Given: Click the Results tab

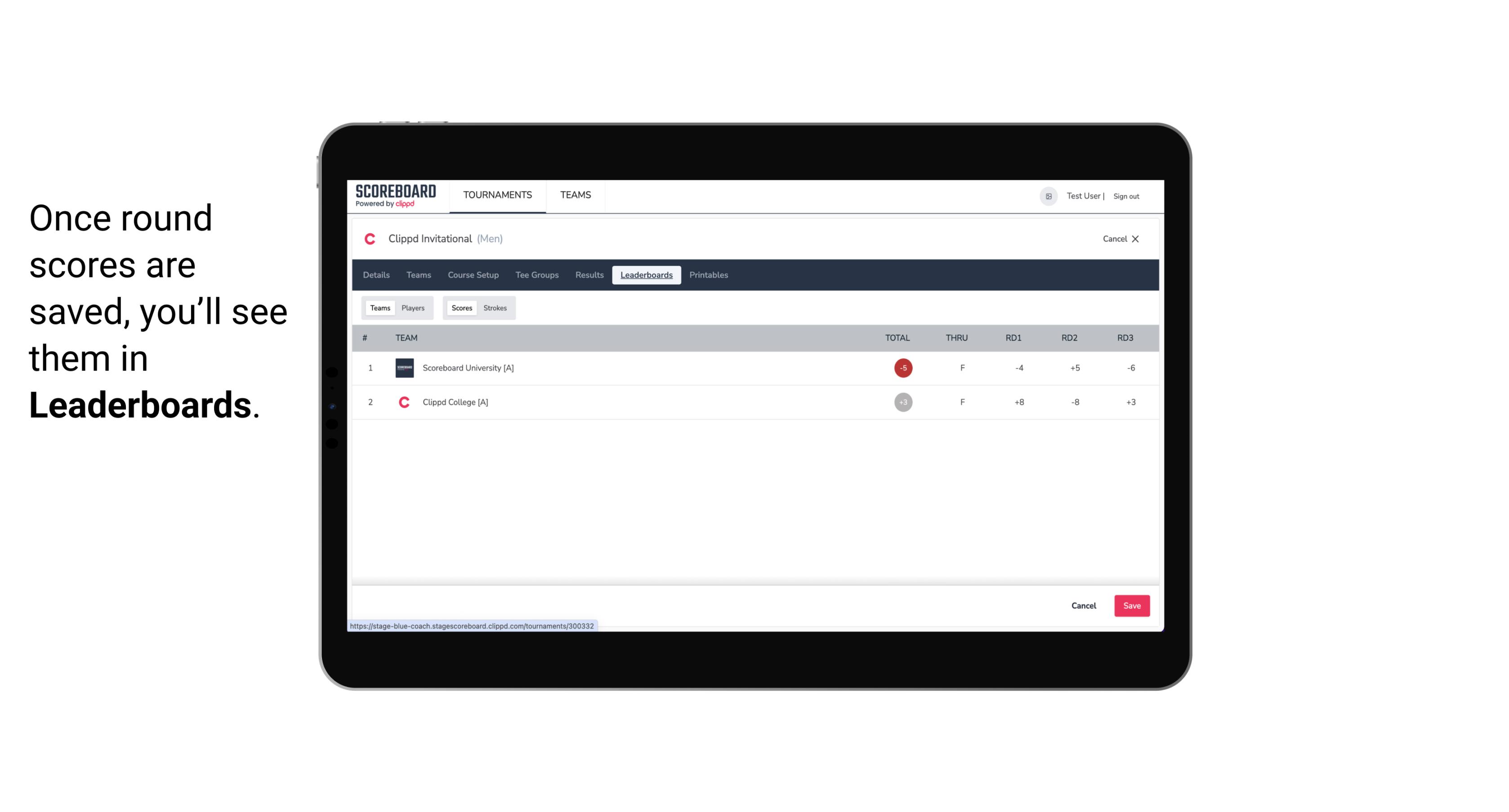Looking at the screenshot, I should (589, 275).
